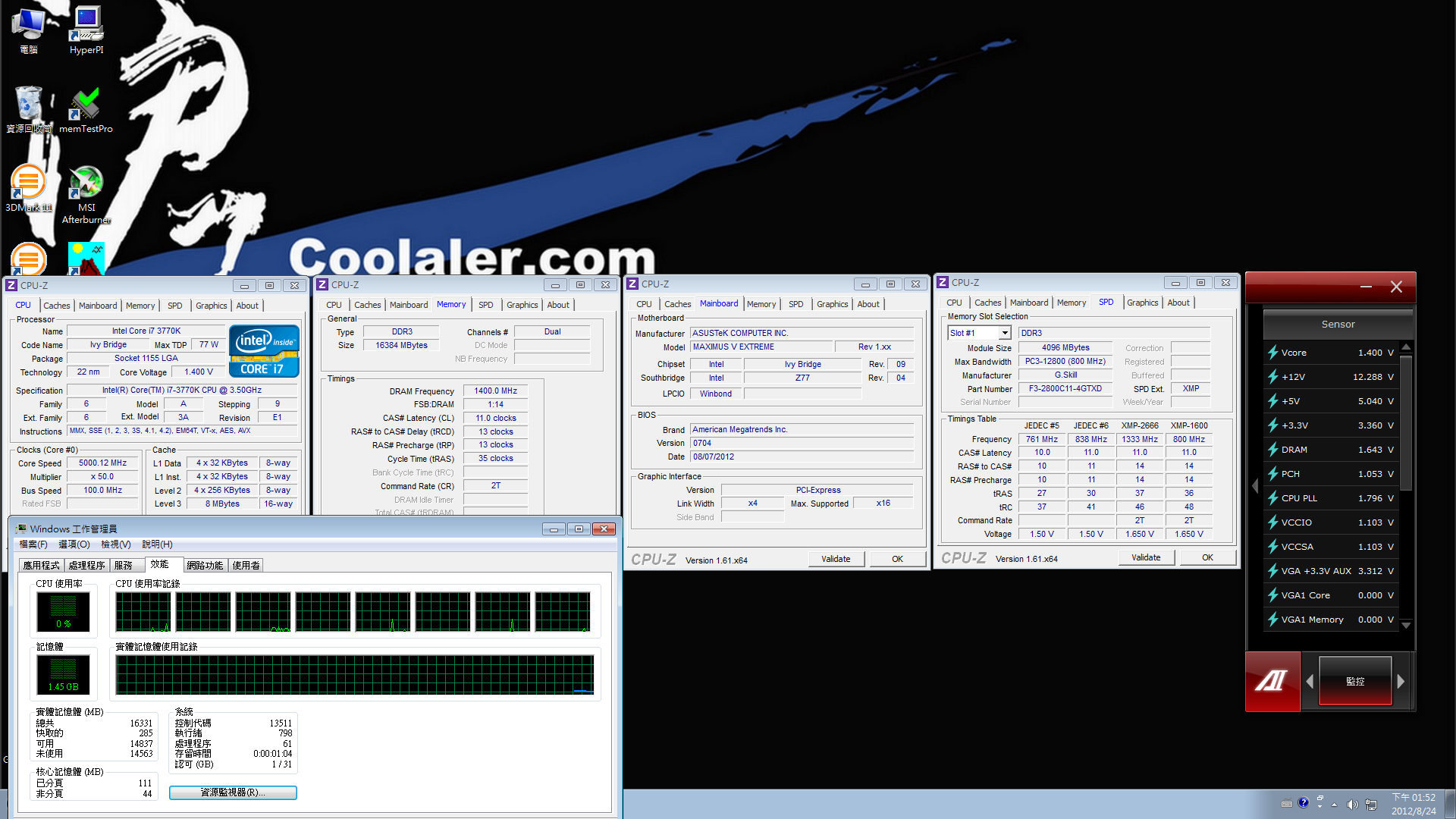
Task: Open About tab in CPU-Z Mainboard window
Action: click(868, 304)
